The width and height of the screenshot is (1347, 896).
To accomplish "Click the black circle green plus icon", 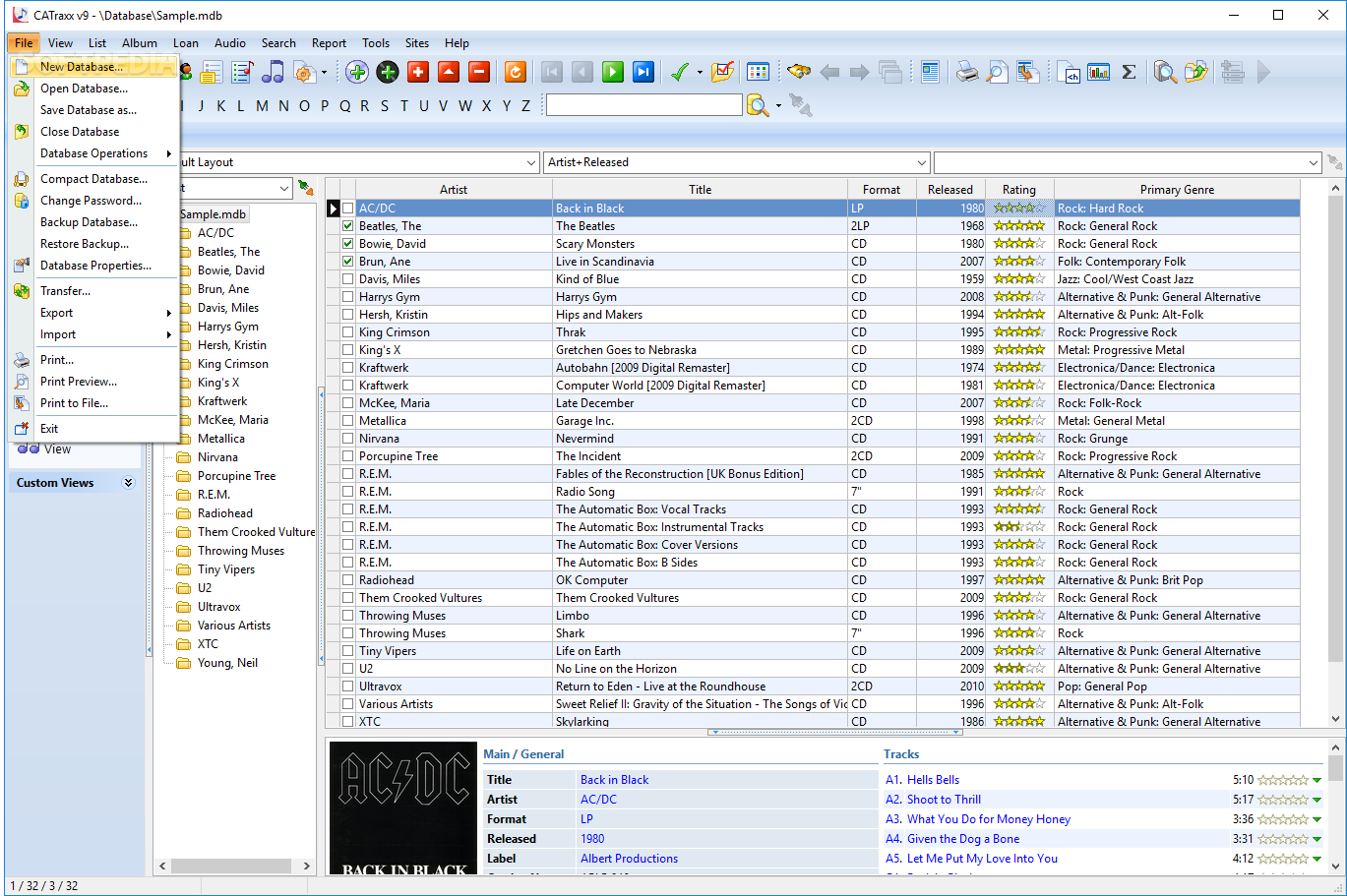I will (x=388, y=72).
